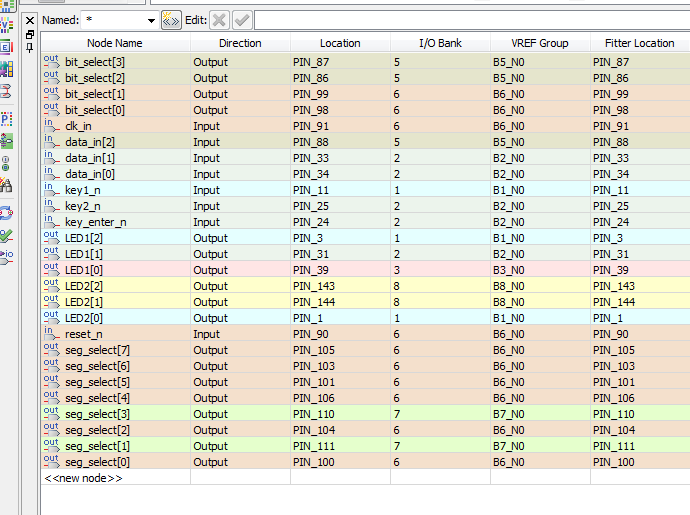Sort by the Node Name column header

(115, 43)
